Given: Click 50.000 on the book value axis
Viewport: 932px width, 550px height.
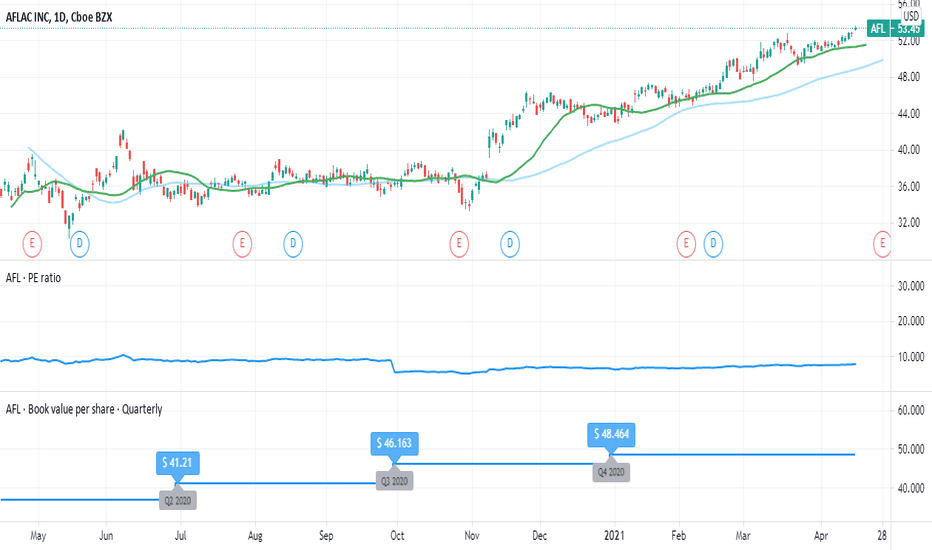Looking at the screenshot, I should [x=911, y=450].
